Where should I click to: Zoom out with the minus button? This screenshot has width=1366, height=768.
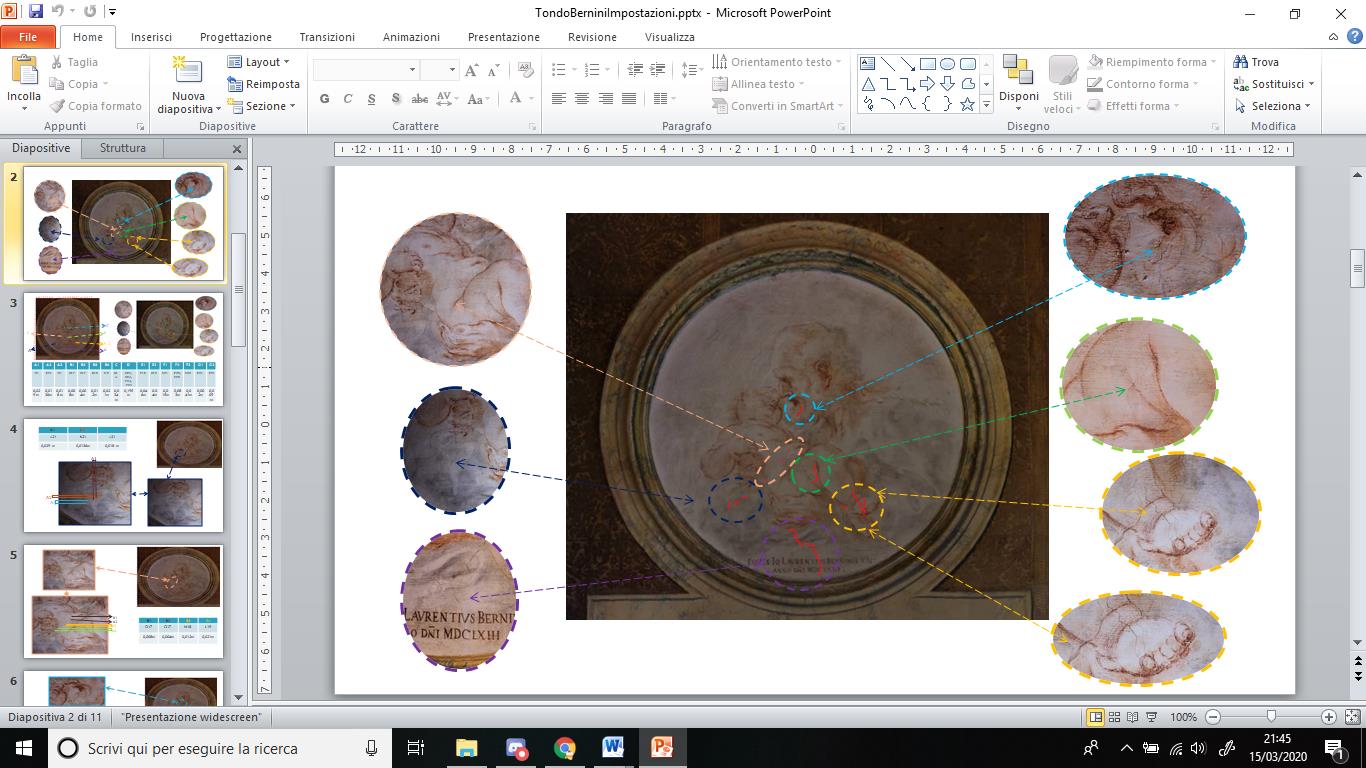click(1213, 717)
